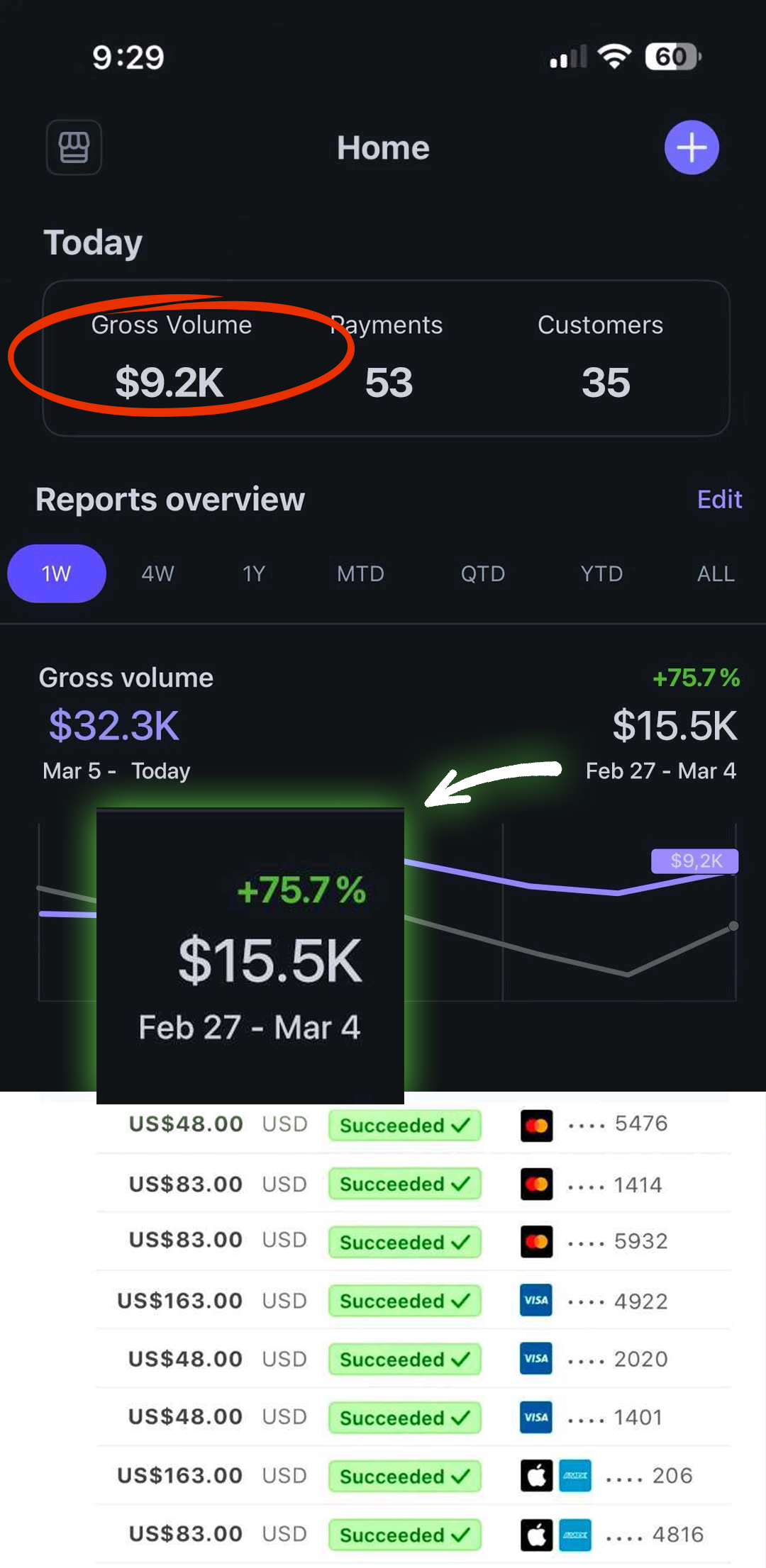Select the 1W time range
This screenshot has height=1568, width=766.
click(57, 573)
